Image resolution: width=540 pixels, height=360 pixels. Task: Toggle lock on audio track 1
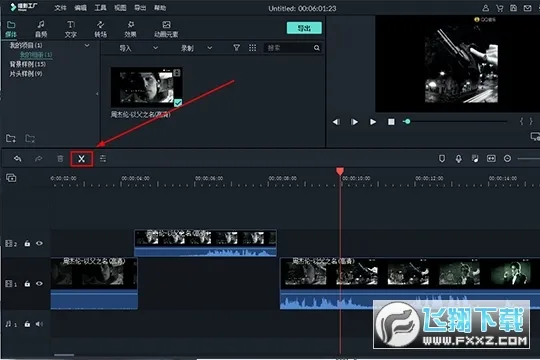[x=27, y=324]
